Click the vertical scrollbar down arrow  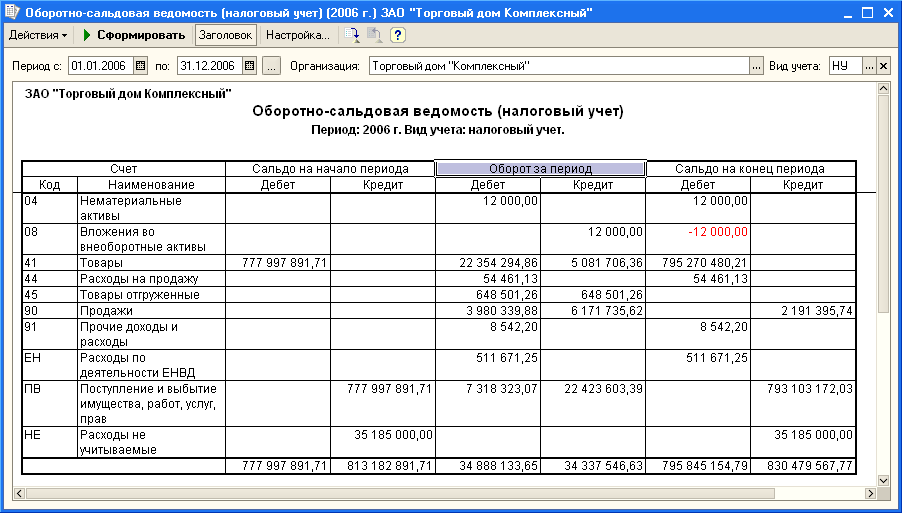(x=883, y=480)
